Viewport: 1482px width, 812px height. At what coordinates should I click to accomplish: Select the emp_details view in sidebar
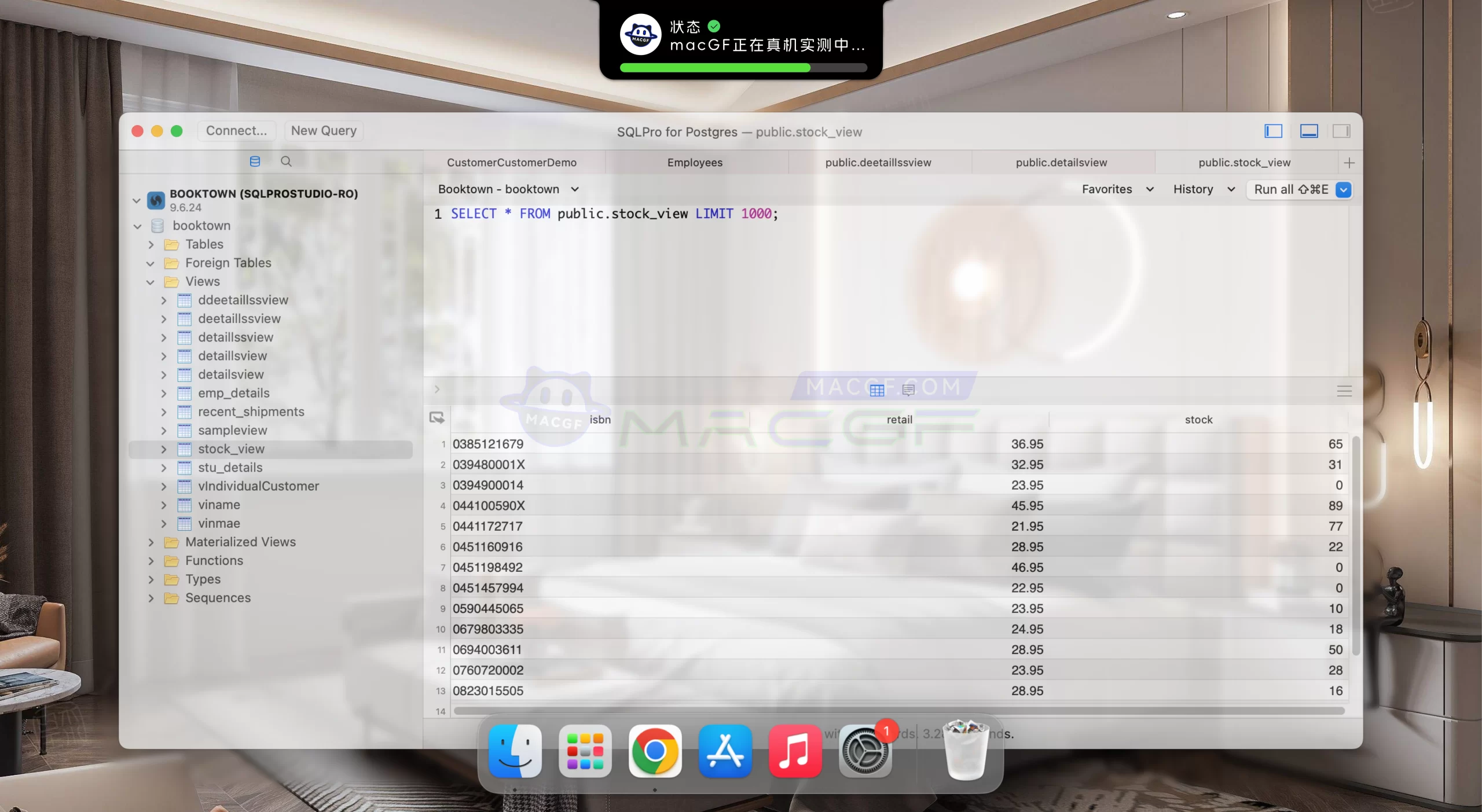234,393
